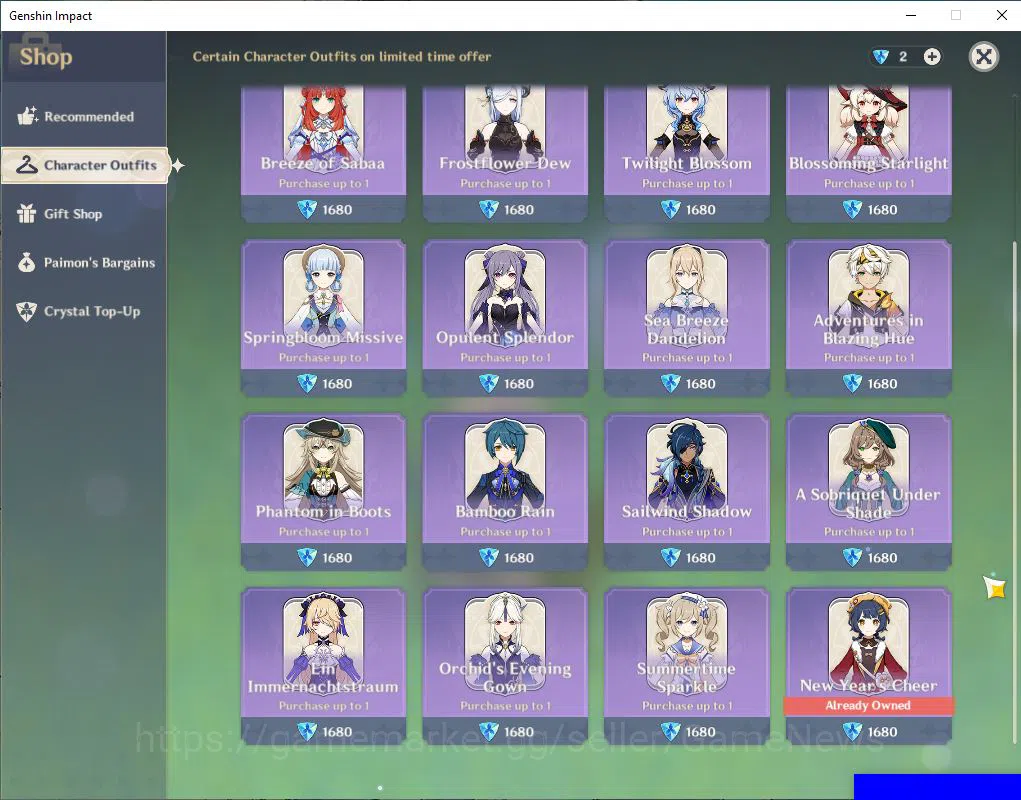Click the Character Outfits hanger icon
Screen dimensions: 1021x800
pos(27,165)
